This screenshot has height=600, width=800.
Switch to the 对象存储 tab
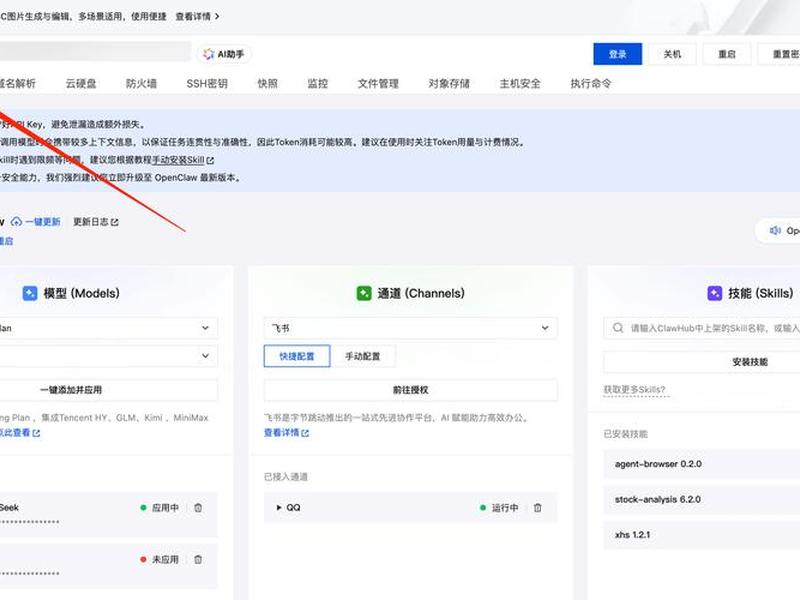pyautogui.click(x=449, y=83)
